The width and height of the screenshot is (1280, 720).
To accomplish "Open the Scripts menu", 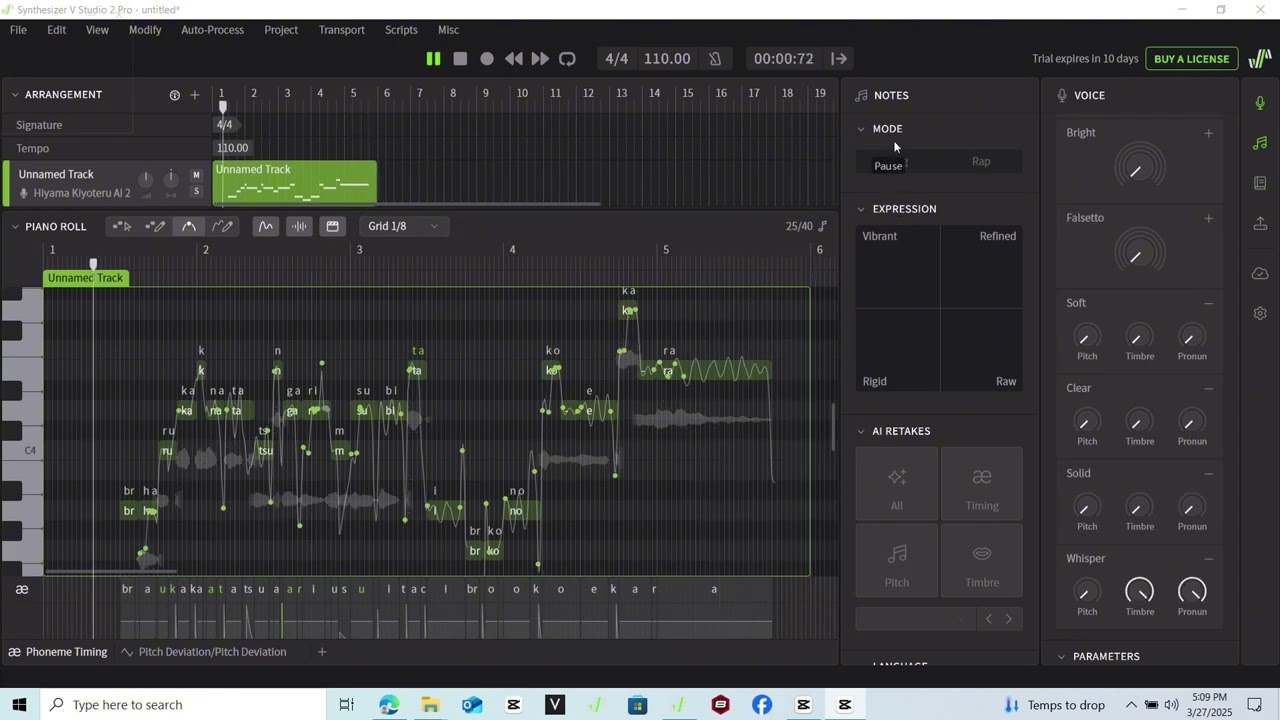I will click(x=401, y=30).
